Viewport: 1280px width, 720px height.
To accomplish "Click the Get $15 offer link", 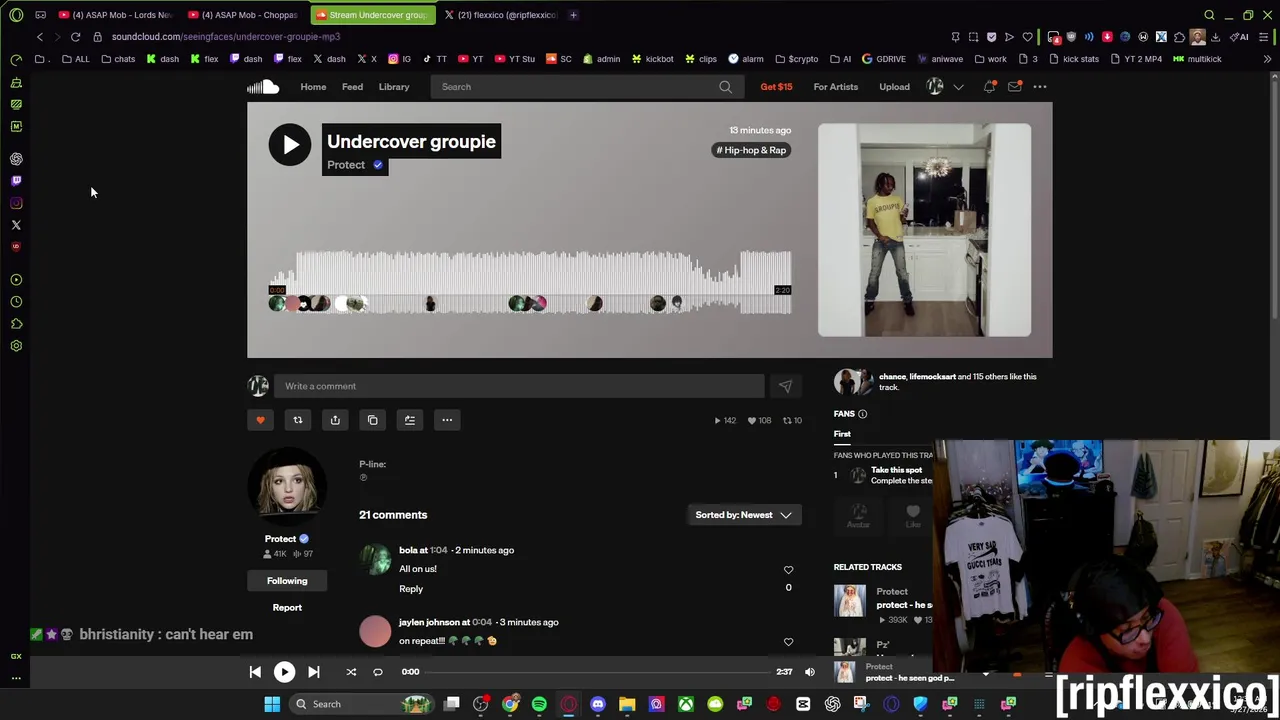I will 776,87.
